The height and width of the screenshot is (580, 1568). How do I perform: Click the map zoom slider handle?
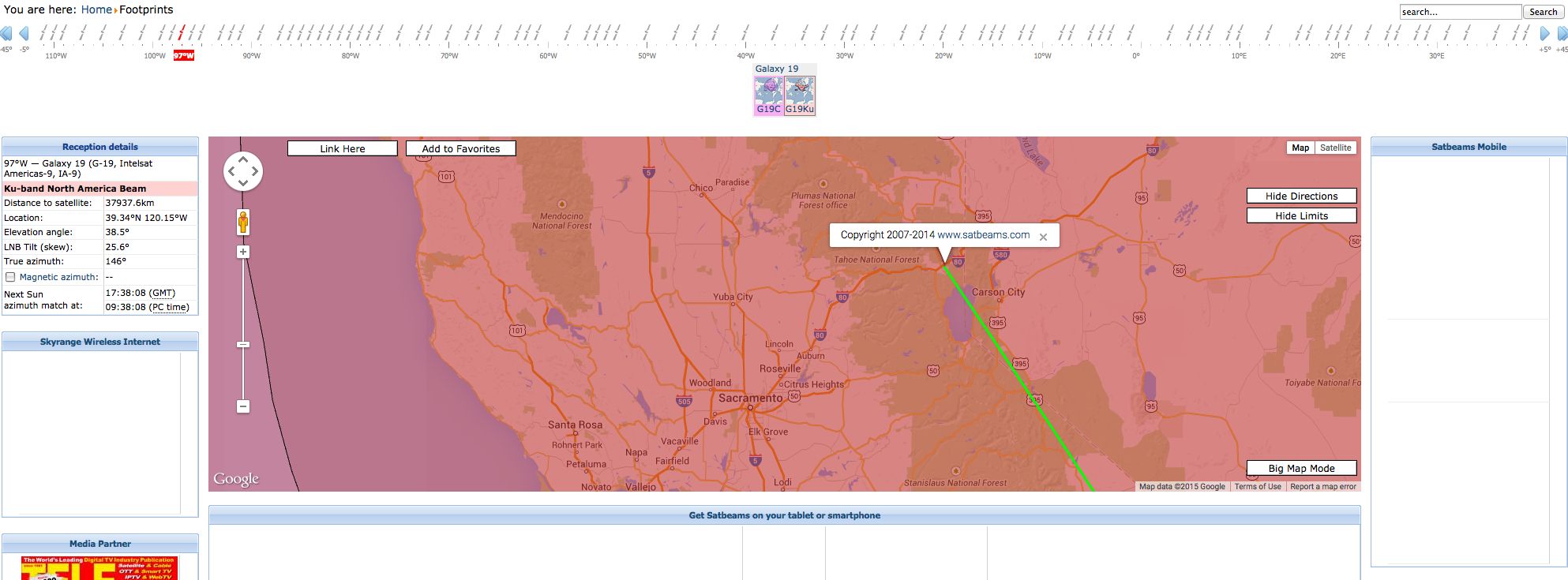[x=243, y=345]
